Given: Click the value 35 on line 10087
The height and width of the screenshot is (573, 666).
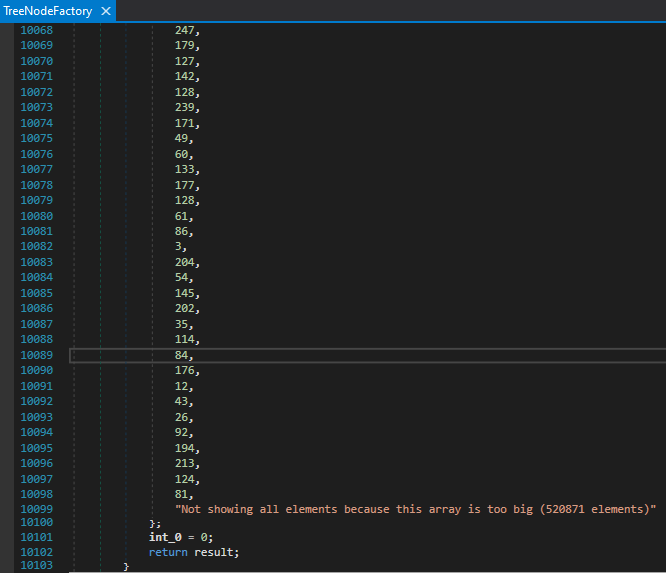Looking at the screenshot, I should 181,324.
